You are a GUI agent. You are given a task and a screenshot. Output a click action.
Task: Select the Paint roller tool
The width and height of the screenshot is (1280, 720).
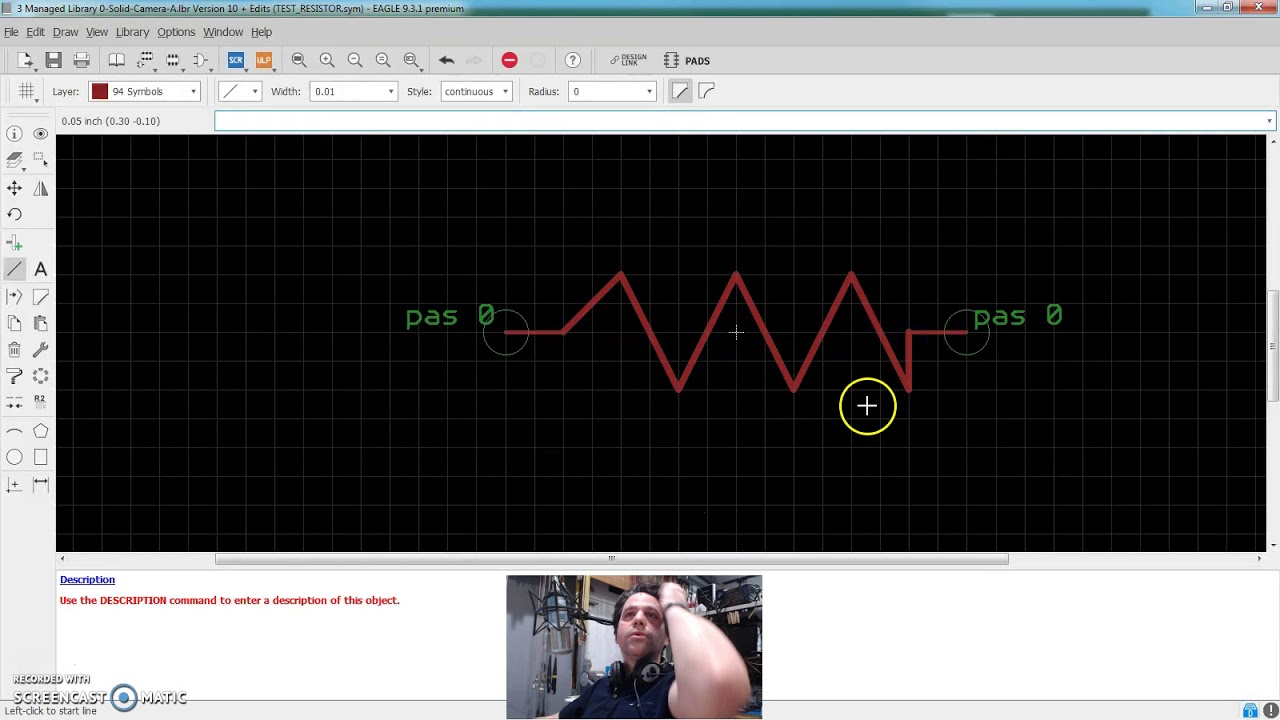point(14,376)
